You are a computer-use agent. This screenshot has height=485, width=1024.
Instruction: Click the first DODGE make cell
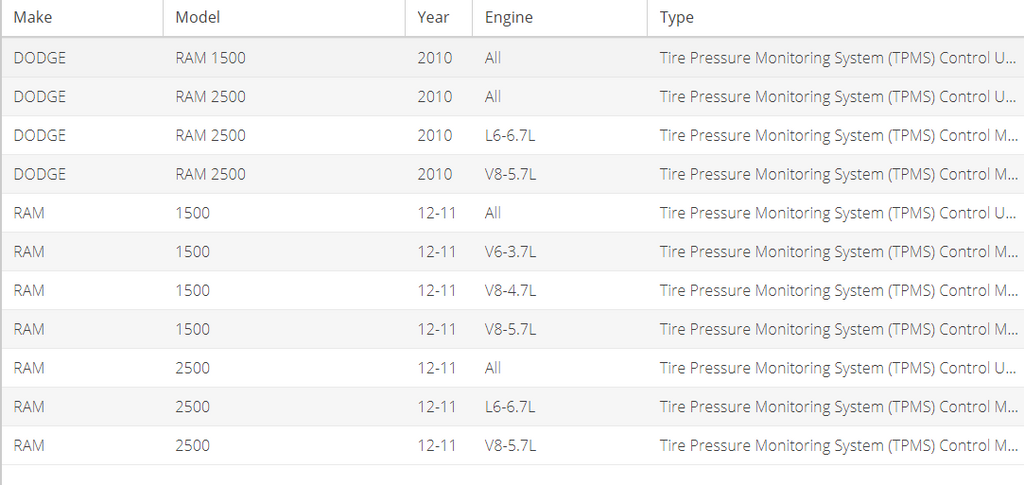40,58
